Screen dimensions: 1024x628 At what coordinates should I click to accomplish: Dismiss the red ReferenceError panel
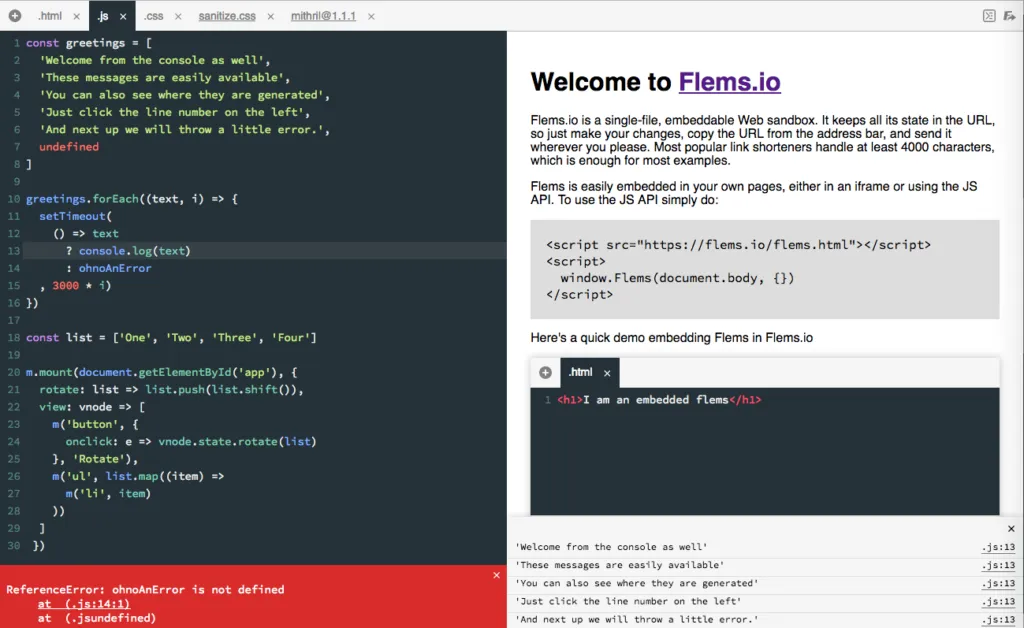pos(496,575)
